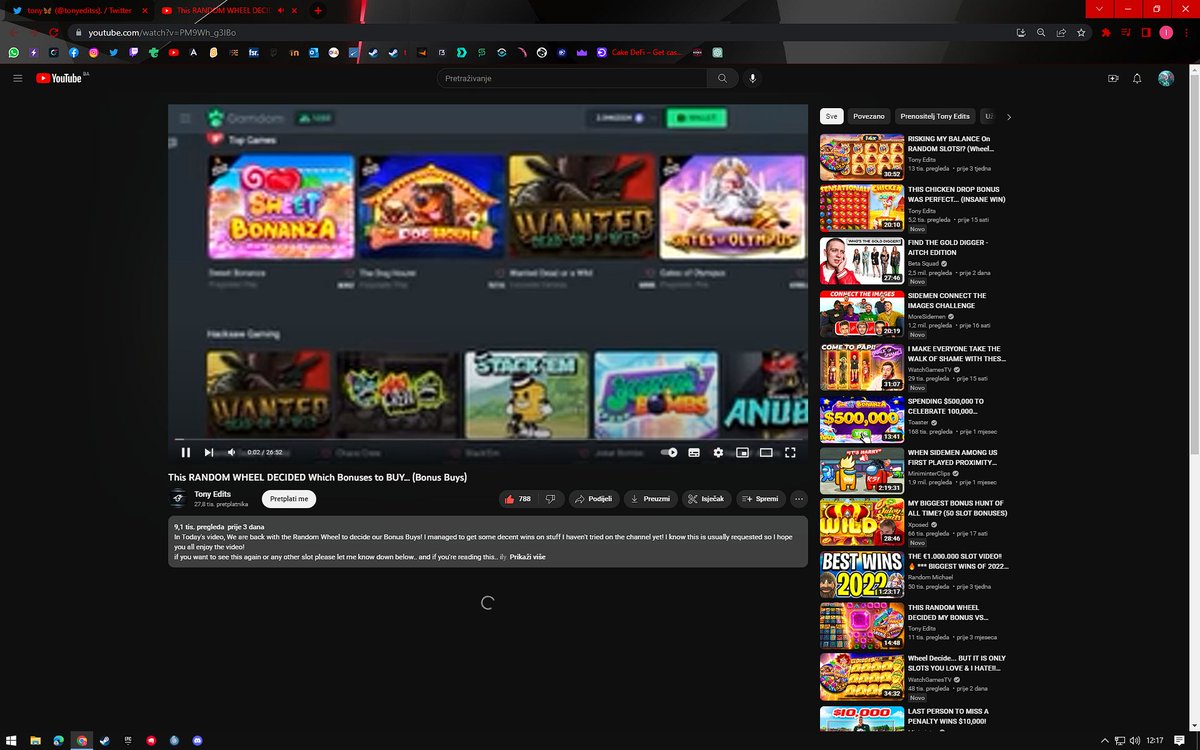Open Tony Edits channel avatar
This screenshot has width=1200, height=750.
(x=178, y=498)
